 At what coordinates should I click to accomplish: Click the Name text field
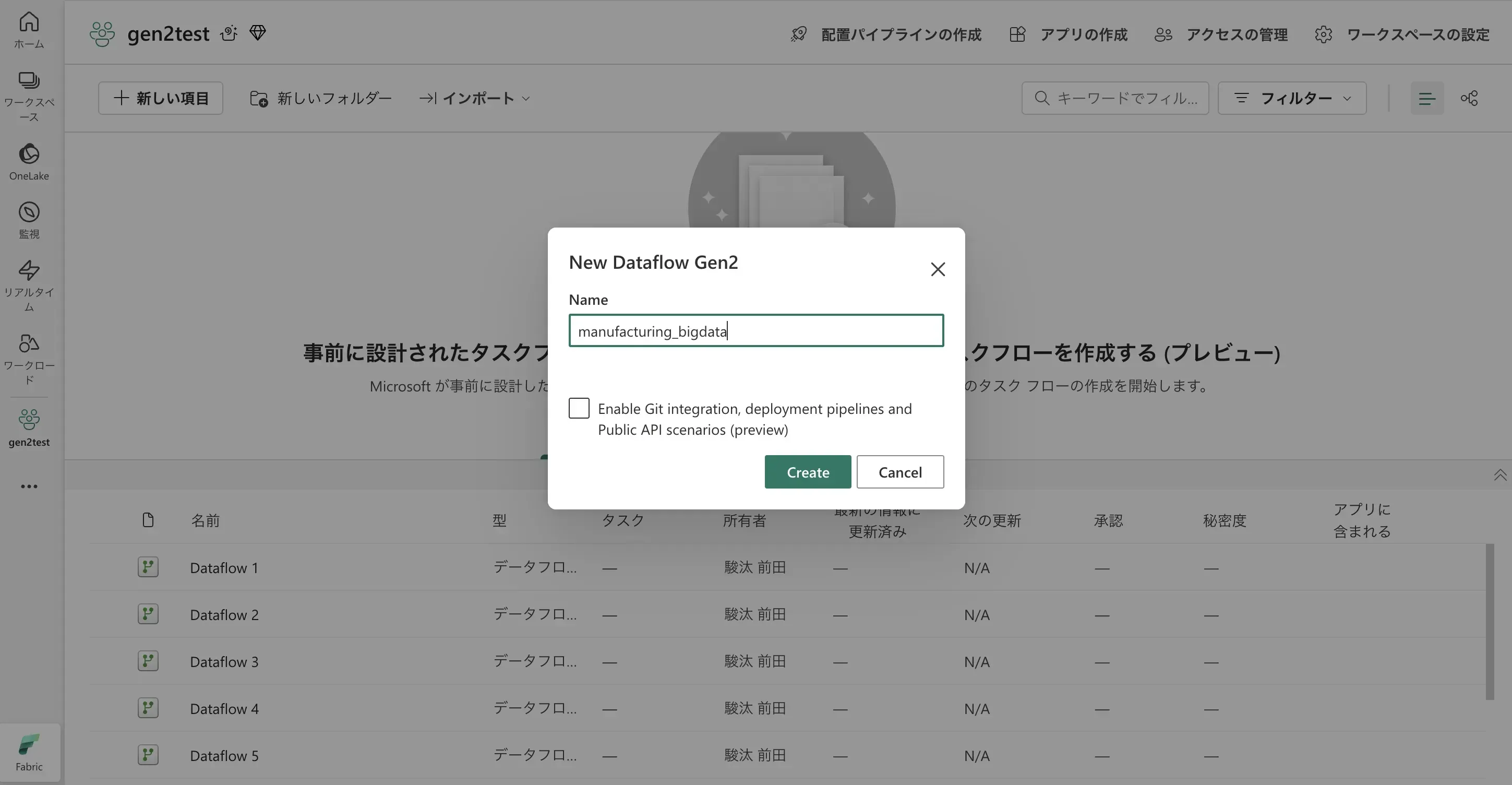pos(755,331)
